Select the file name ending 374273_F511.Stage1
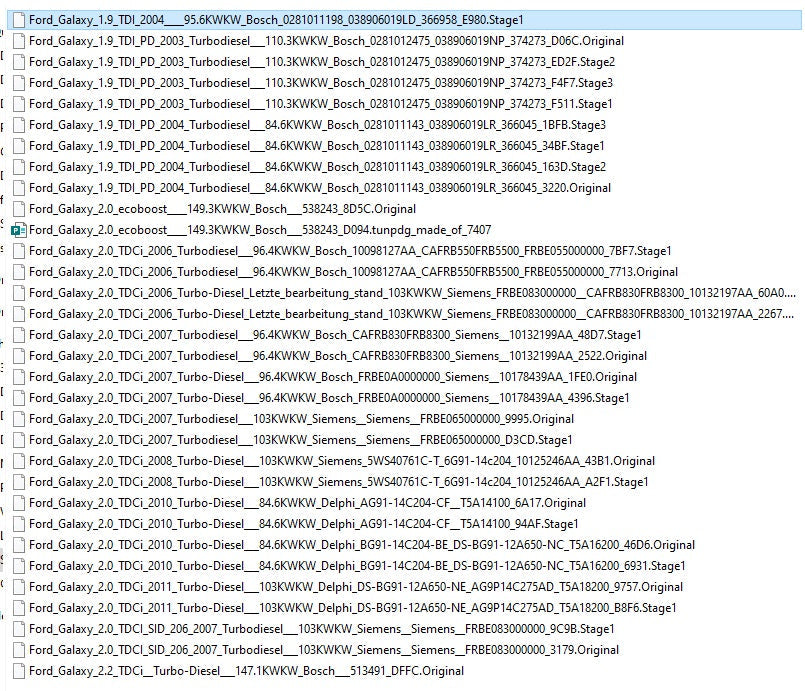The width and height of the screenshot is (805, 691). coord(320,104)
